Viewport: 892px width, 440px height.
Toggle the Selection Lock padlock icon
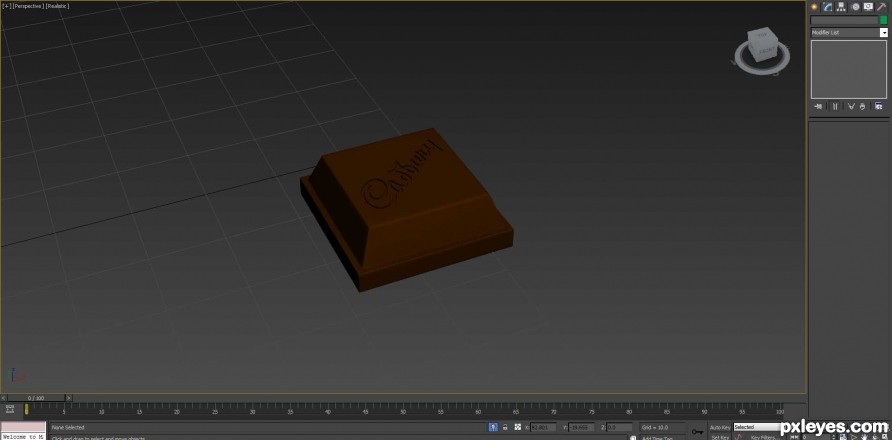coord(505,427)
